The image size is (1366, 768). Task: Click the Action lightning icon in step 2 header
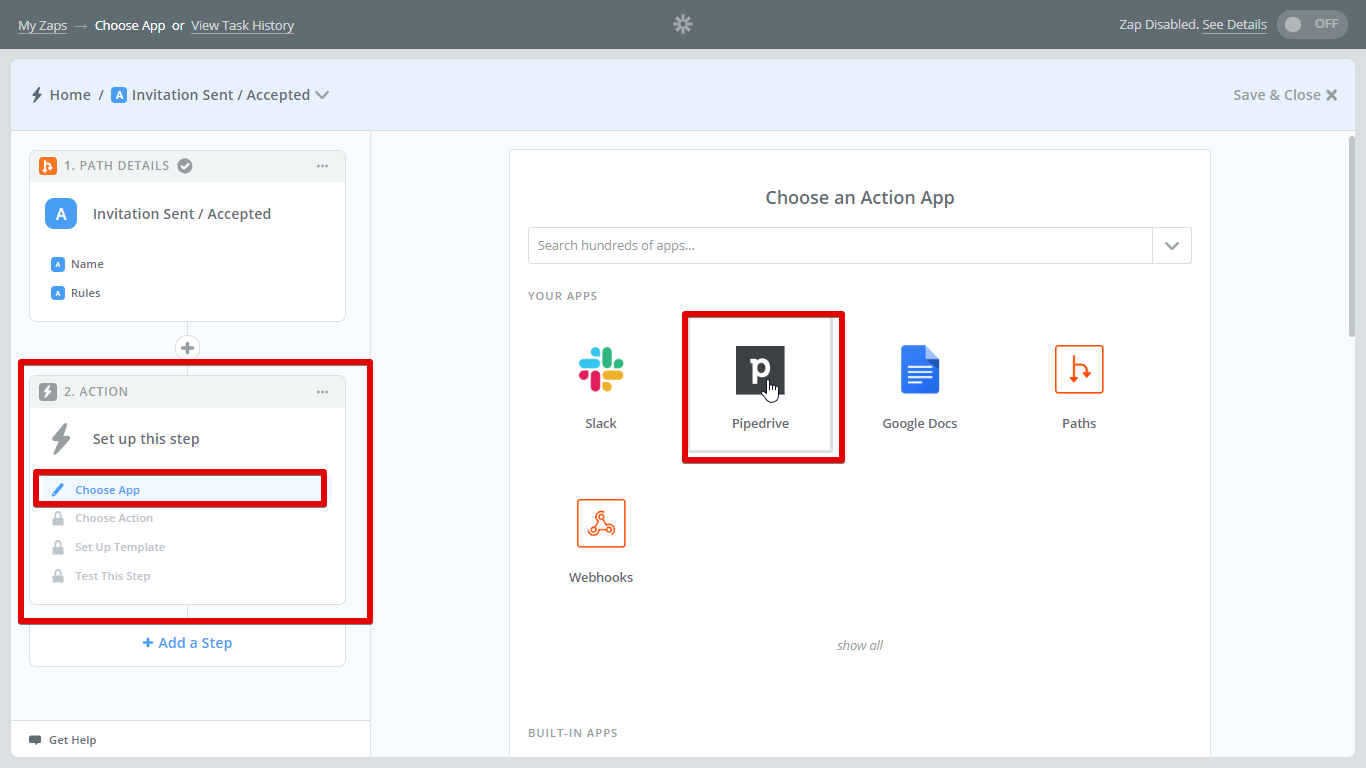[x=47, y=392]
